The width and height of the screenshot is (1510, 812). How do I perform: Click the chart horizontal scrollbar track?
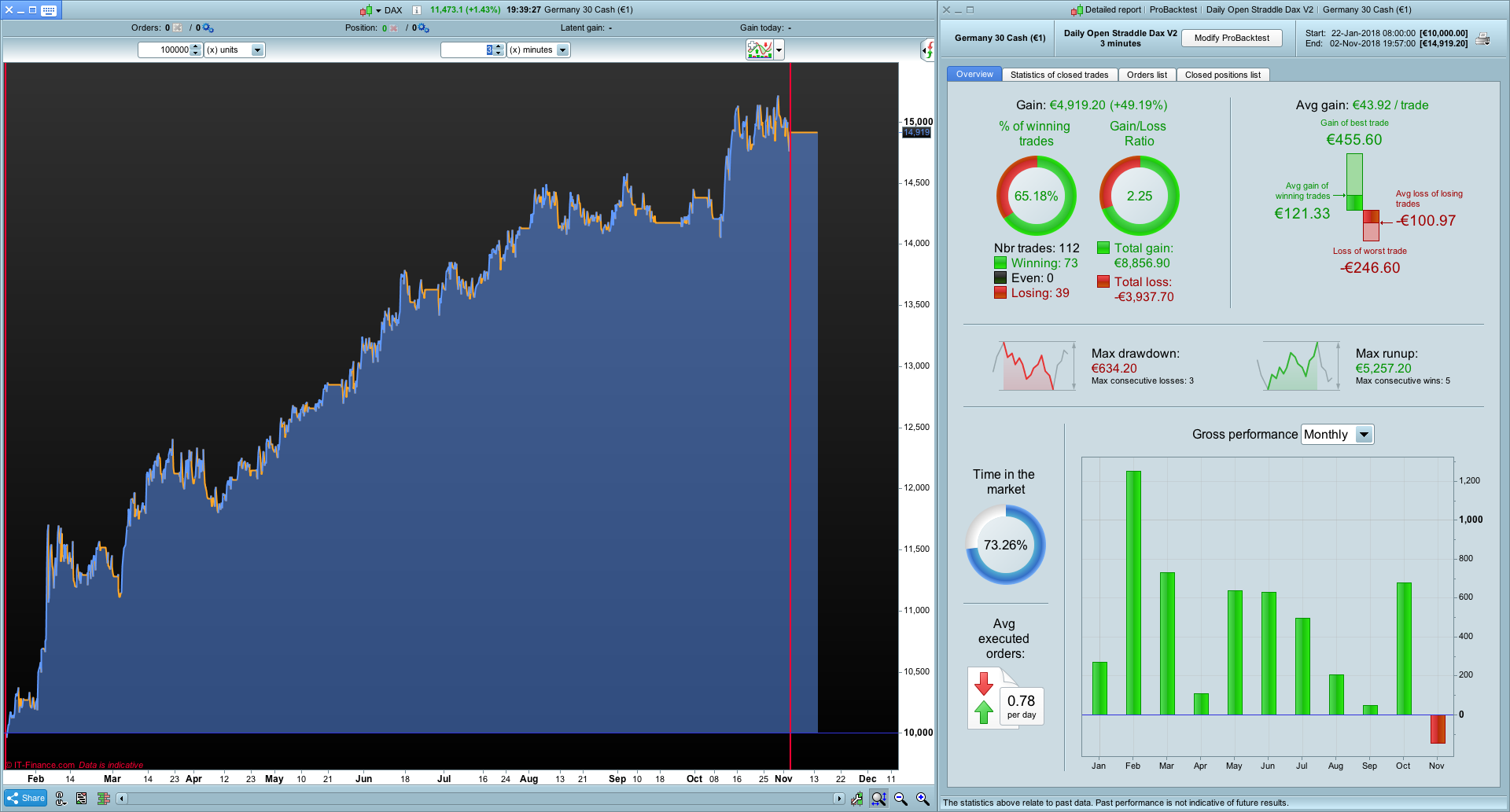[x=480, y=799]
